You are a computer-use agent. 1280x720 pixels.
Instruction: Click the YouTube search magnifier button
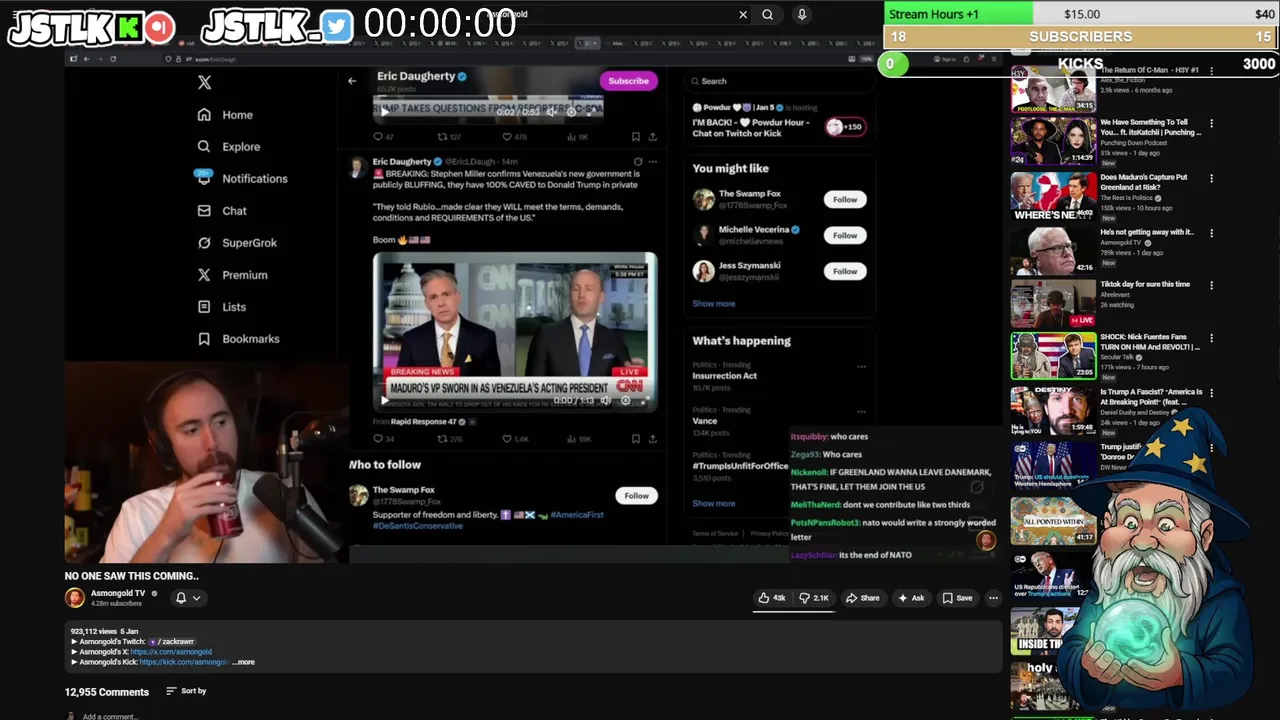[767, 14]
